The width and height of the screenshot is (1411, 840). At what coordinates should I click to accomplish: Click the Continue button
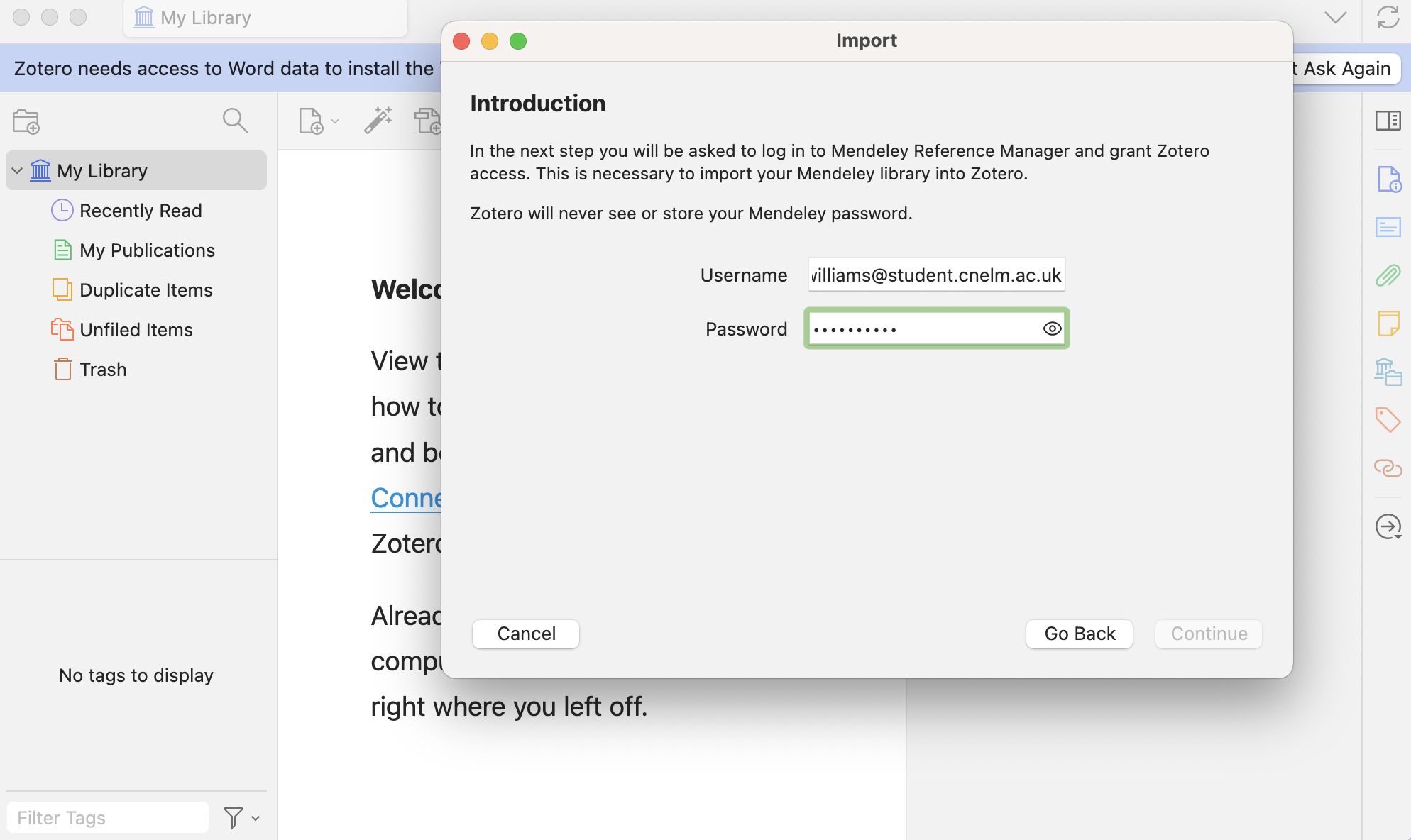click(1209, 634)
